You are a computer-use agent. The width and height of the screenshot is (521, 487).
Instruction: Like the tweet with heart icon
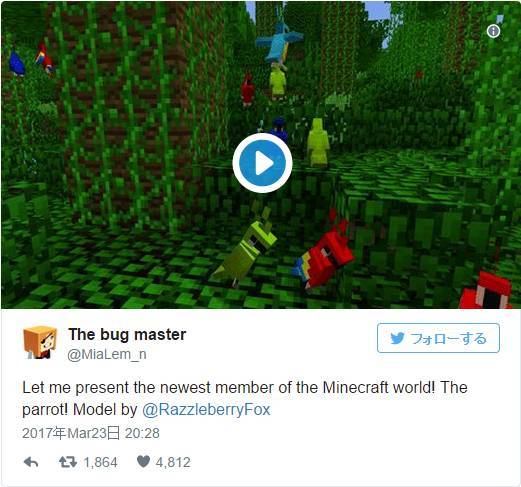pyautogui.click(x=143, y=462)
